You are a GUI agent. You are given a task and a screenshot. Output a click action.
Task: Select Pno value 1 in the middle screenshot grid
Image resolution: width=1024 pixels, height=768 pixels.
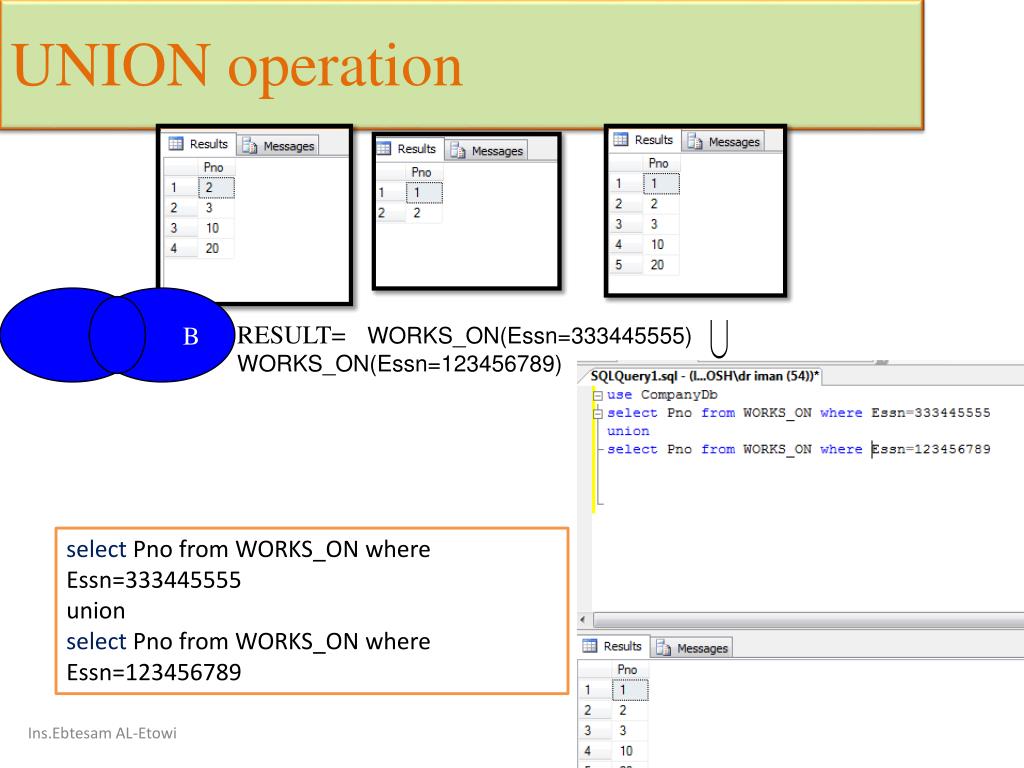point(424,193)
